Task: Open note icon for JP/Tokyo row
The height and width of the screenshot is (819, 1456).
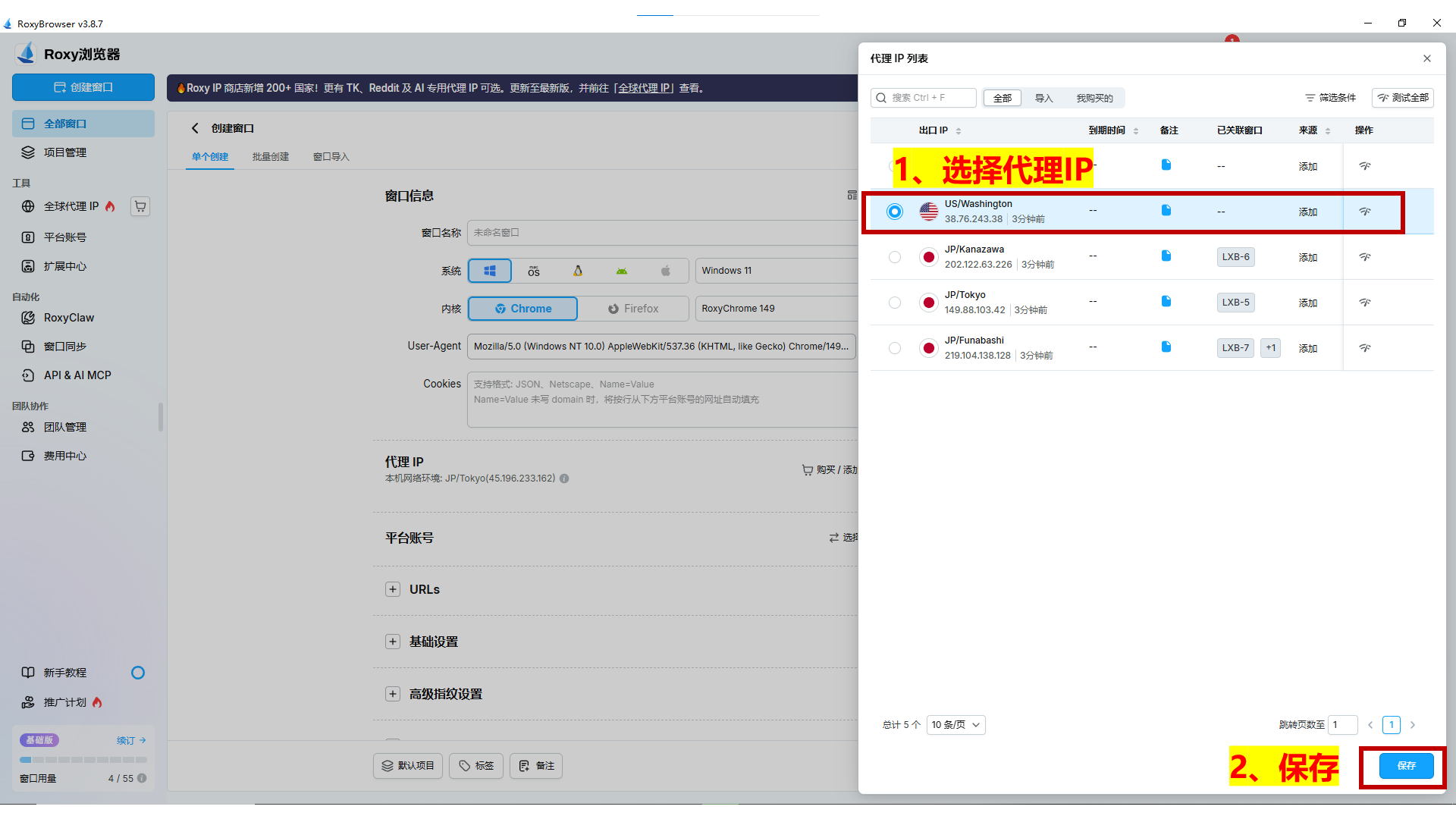Action: tap(1166, 301)
